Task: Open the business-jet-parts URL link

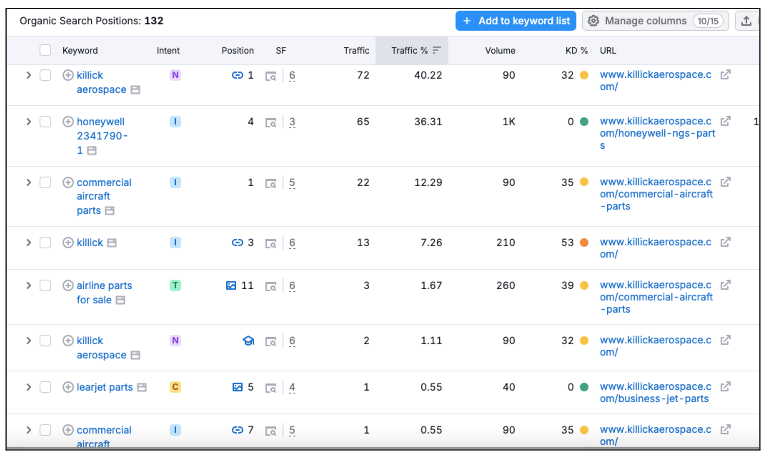Action: tap(656, 393)
